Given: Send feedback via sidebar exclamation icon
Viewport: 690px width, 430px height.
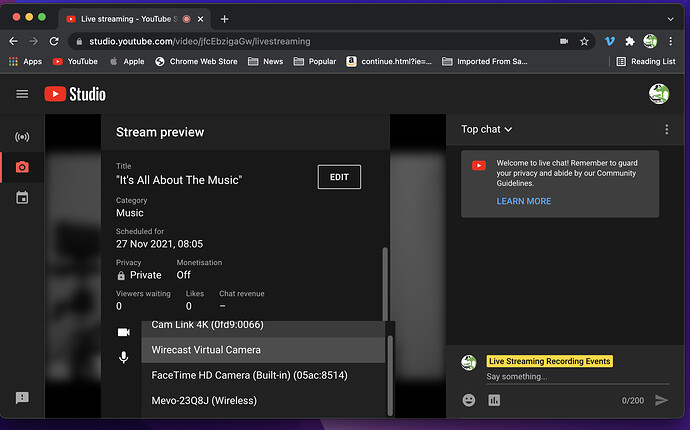Looking at the screenshot, I should (22, 398).
